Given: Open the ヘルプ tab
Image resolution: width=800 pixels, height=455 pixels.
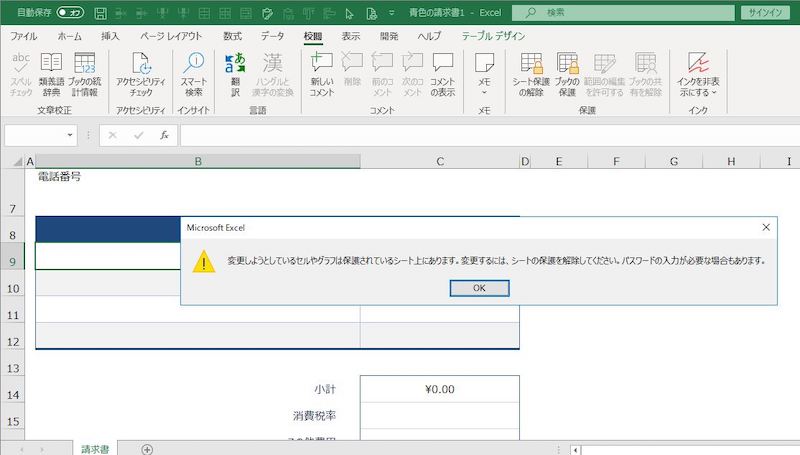Looking at the screenshot, I should point(429,36).
